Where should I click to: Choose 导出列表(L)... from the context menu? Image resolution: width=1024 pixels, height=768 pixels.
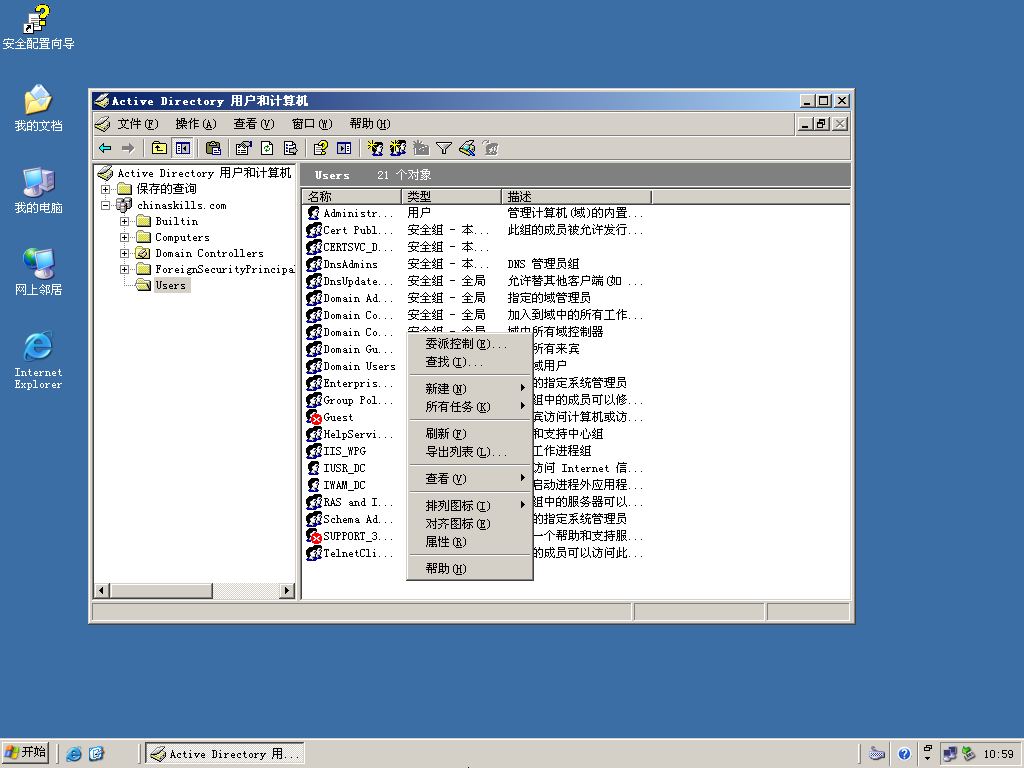pyautogui.click(x=470, y=452)
